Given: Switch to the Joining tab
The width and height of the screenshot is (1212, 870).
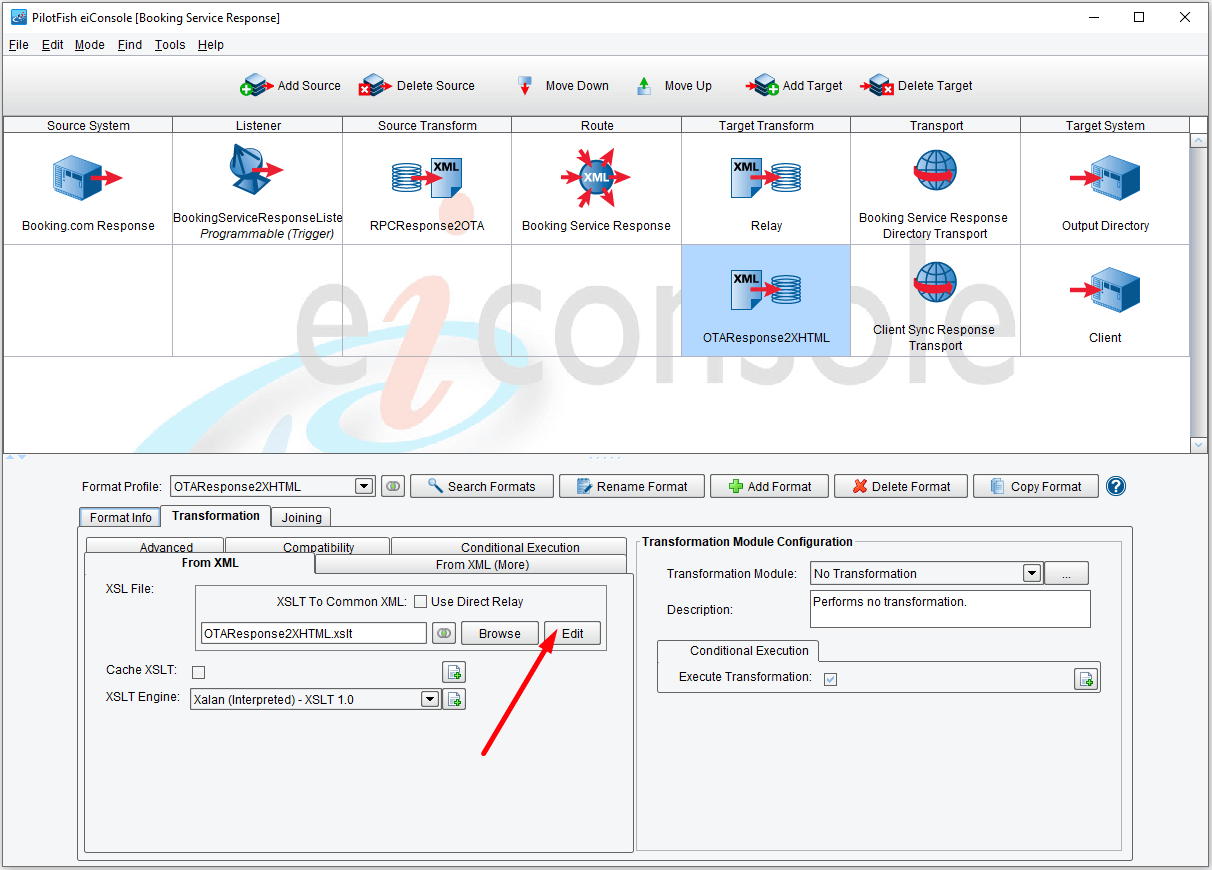Looking at the screenshot, I should [x=302, y=517].
